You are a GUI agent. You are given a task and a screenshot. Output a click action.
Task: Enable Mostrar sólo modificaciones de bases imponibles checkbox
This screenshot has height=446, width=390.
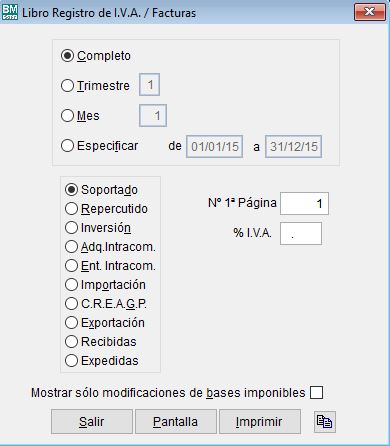pyautogui.click(x=316, y=392)
